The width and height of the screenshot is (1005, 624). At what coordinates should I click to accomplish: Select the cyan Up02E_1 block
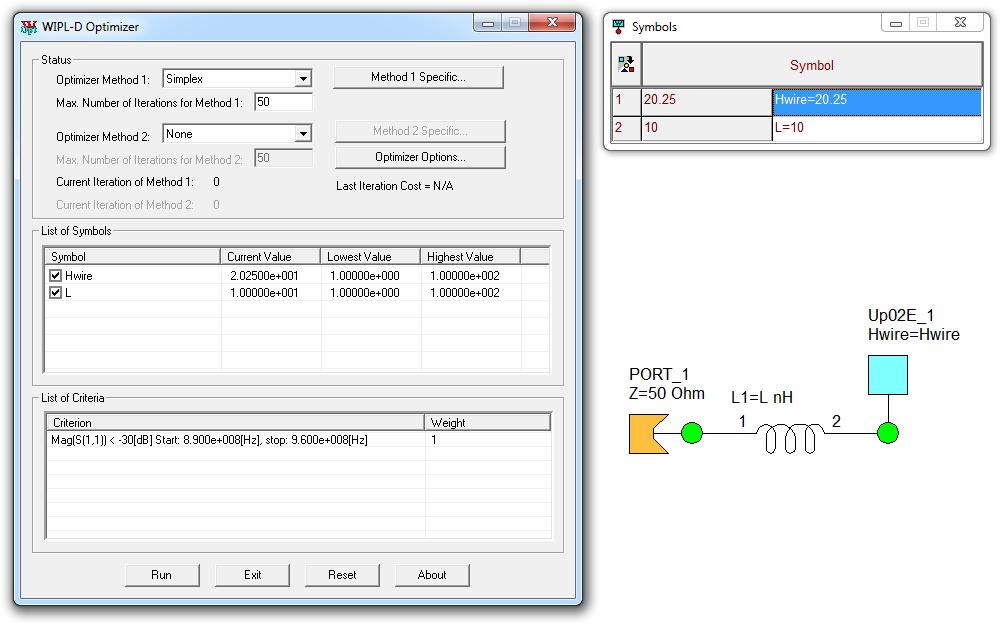(888, 375)
